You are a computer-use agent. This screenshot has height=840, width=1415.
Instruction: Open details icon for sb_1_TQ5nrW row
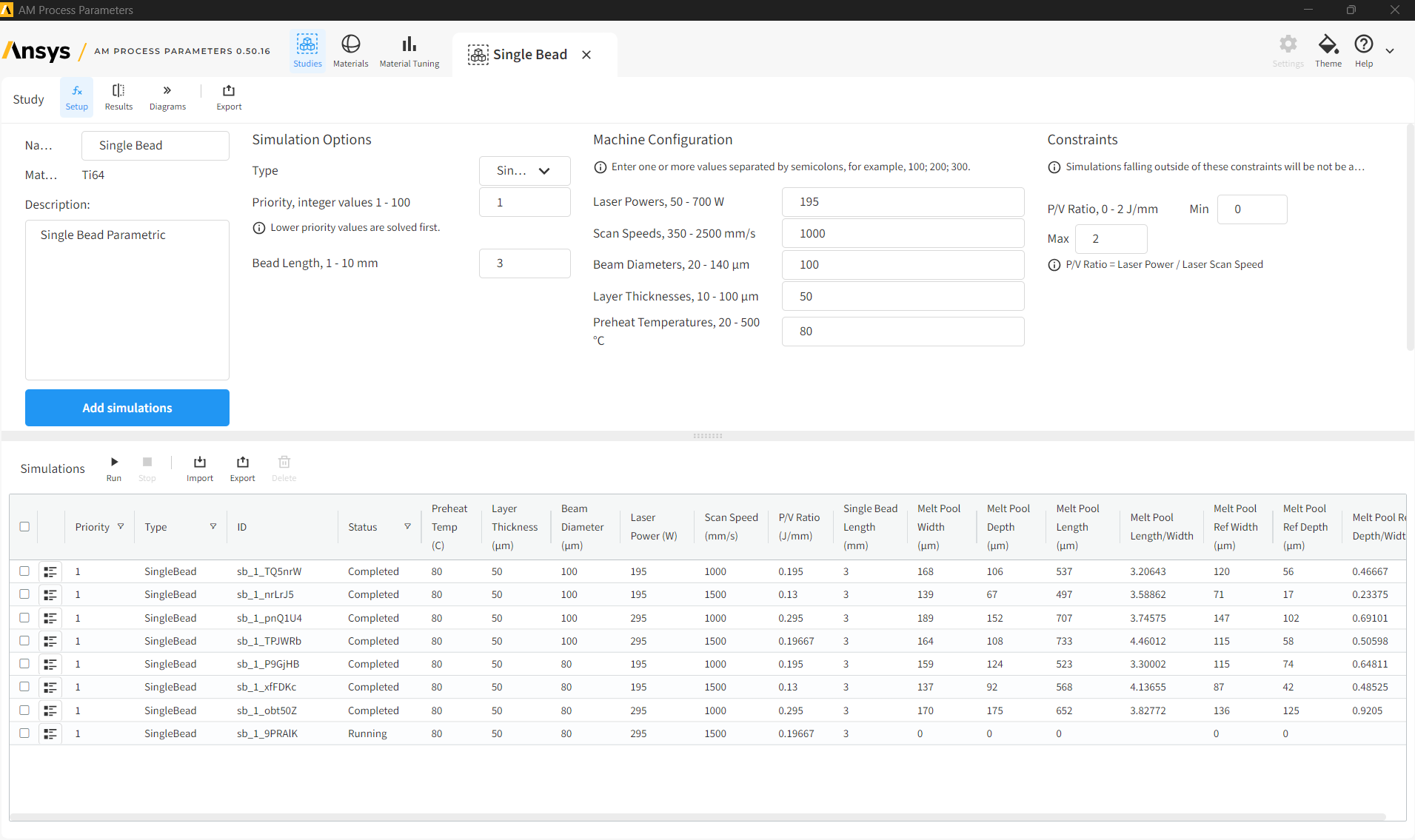[50, 571]
